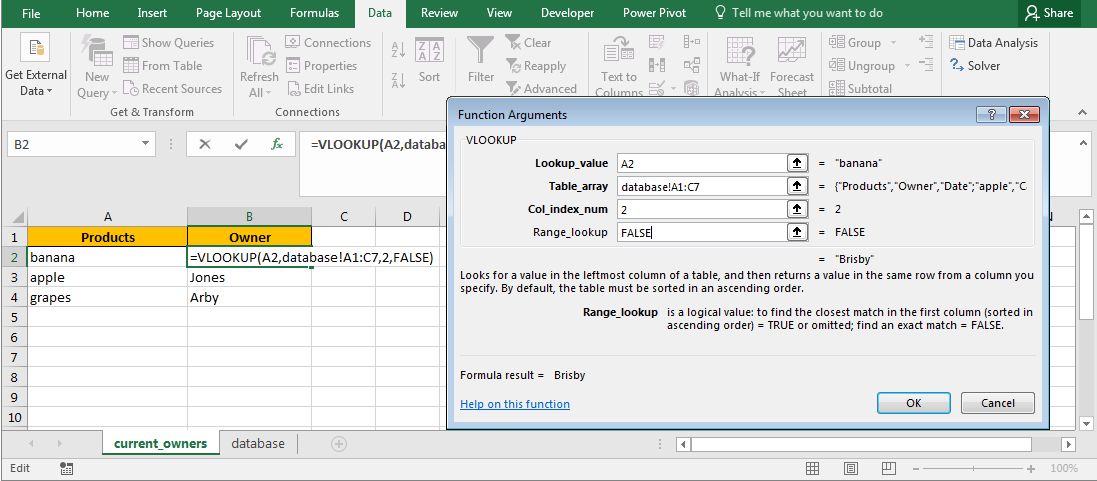The height and width of the screenshot is (481, 1097).
Task: Click the Lookup_value input field
Action: click(x=702, y=163)
